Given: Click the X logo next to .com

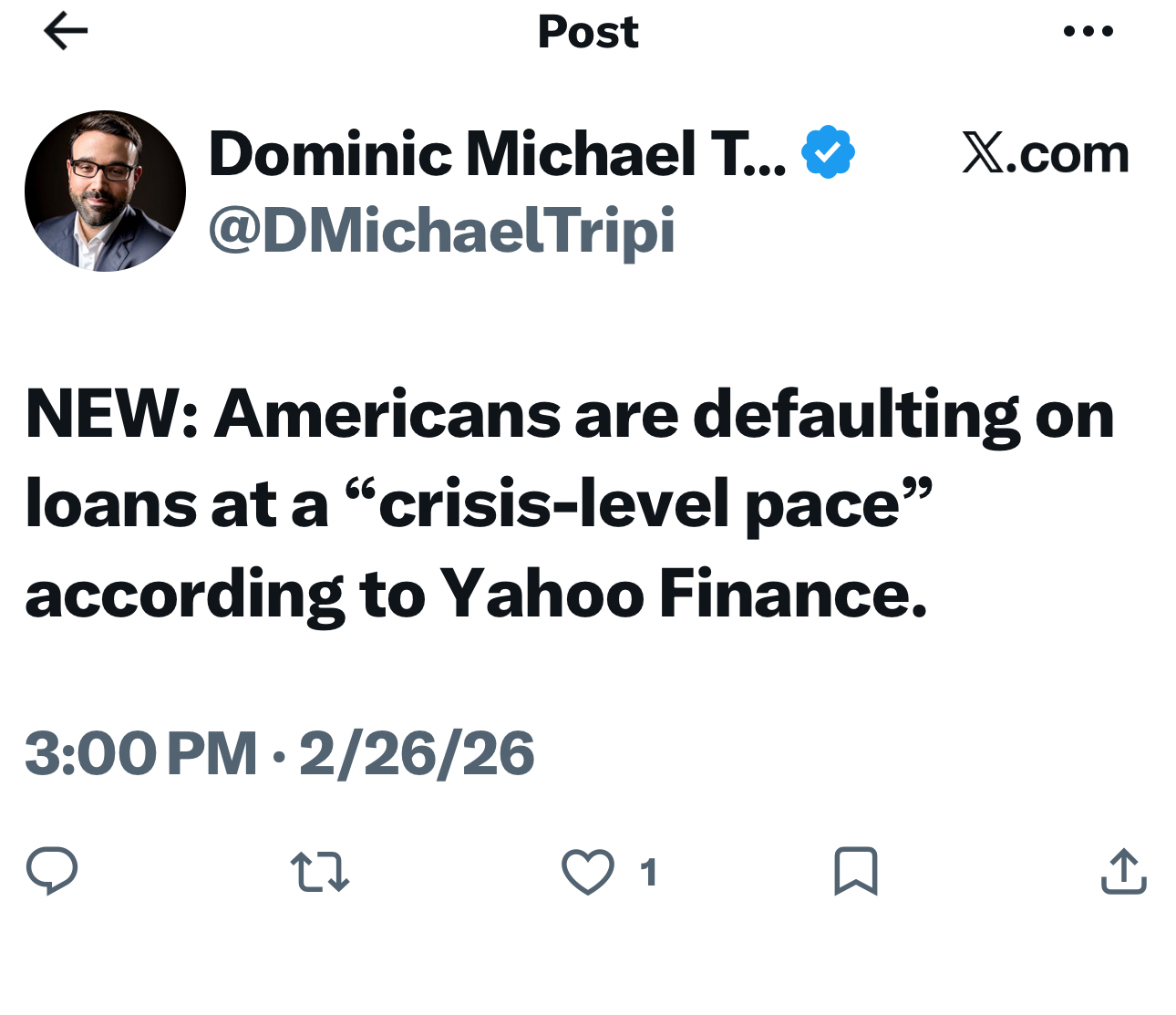Looking at the screenshot, I should click(x=983, y=153).
